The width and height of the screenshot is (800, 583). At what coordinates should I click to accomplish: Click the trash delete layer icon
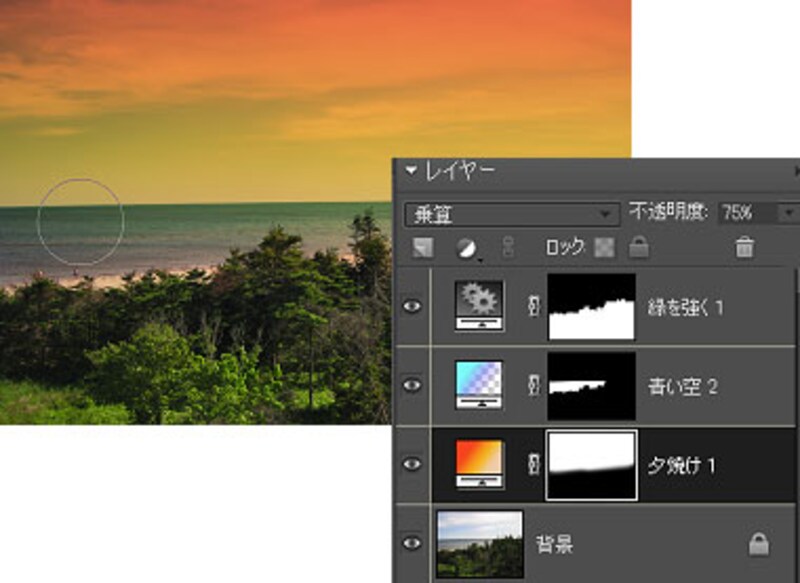coord(744,247)
